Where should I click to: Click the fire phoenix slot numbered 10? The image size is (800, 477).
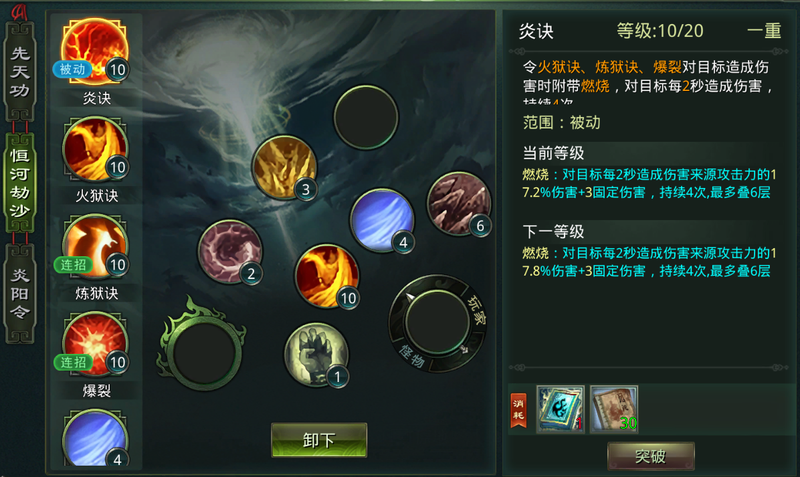click(327, 276)
